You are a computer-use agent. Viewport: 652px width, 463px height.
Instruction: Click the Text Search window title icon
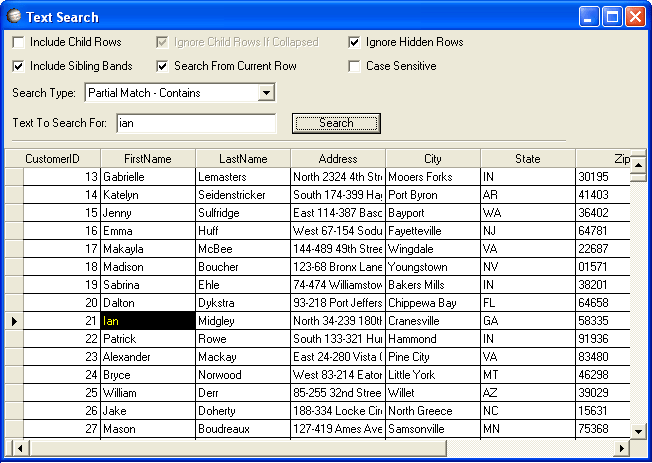[14, 16]
